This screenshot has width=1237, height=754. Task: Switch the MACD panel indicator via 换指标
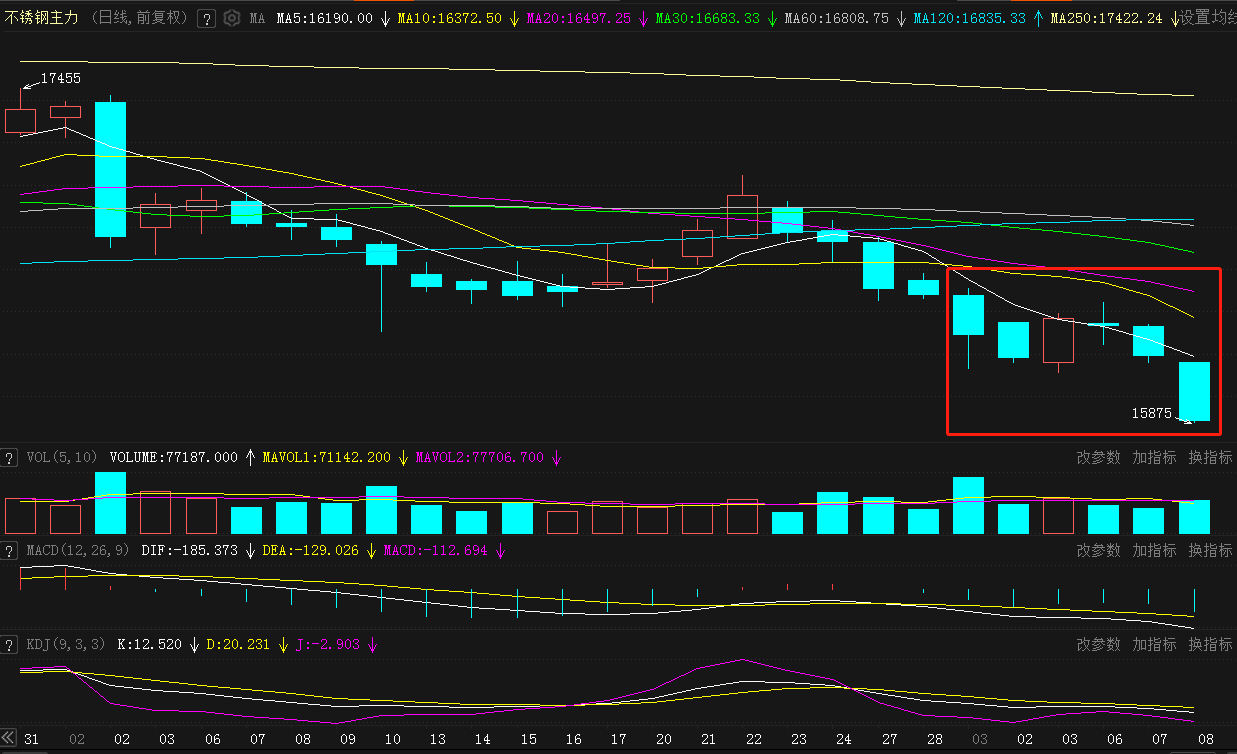[x=1210, y=550]
